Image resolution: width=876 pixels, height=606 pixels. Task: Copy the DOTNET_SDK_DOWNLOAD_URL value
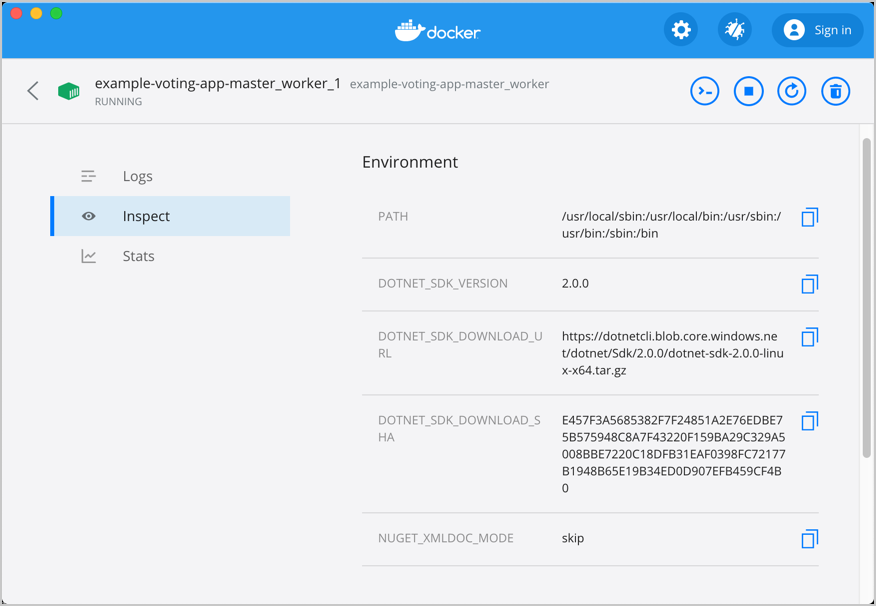[x=809, y=337]
